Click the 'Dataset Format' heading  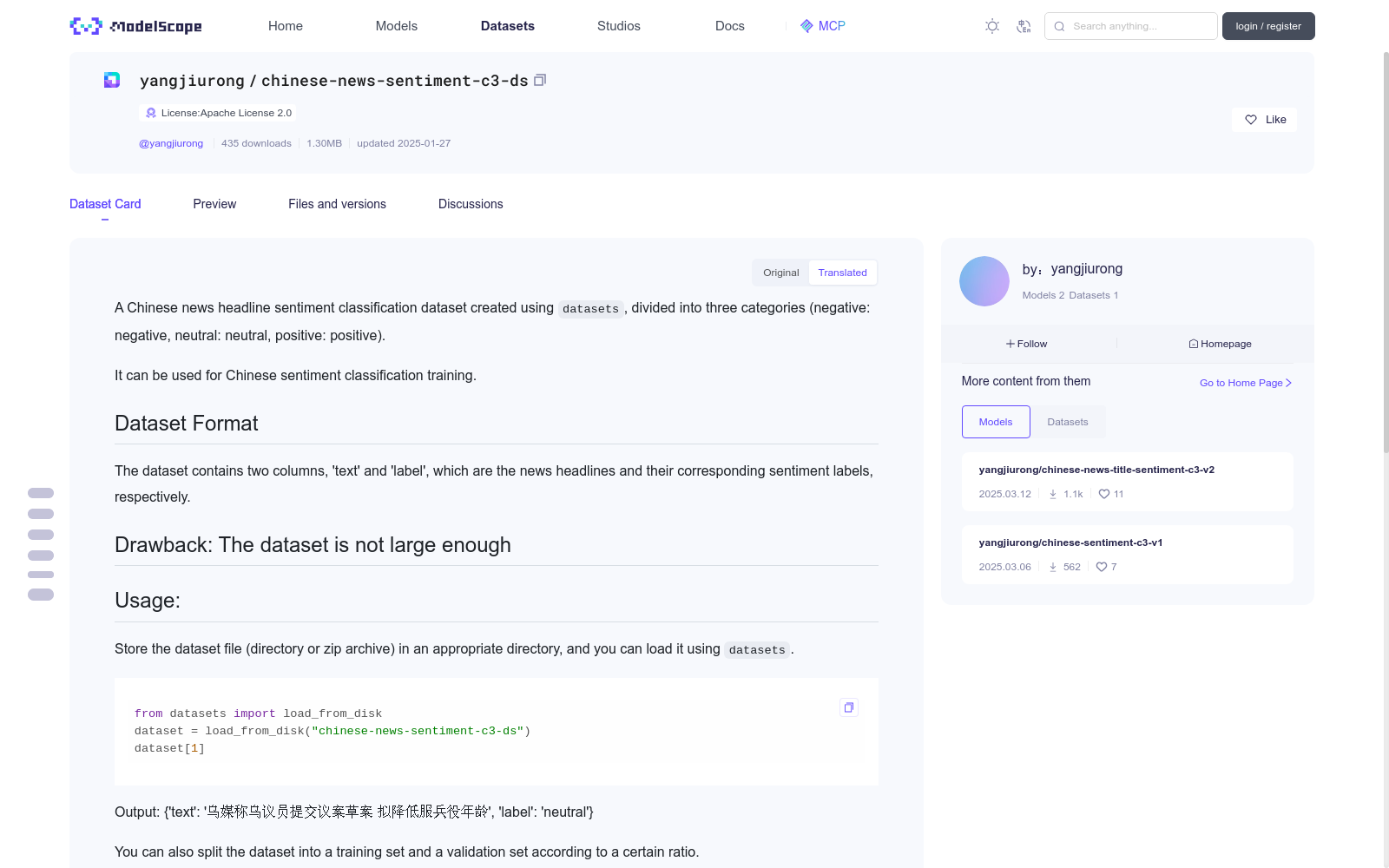[187, 424]
